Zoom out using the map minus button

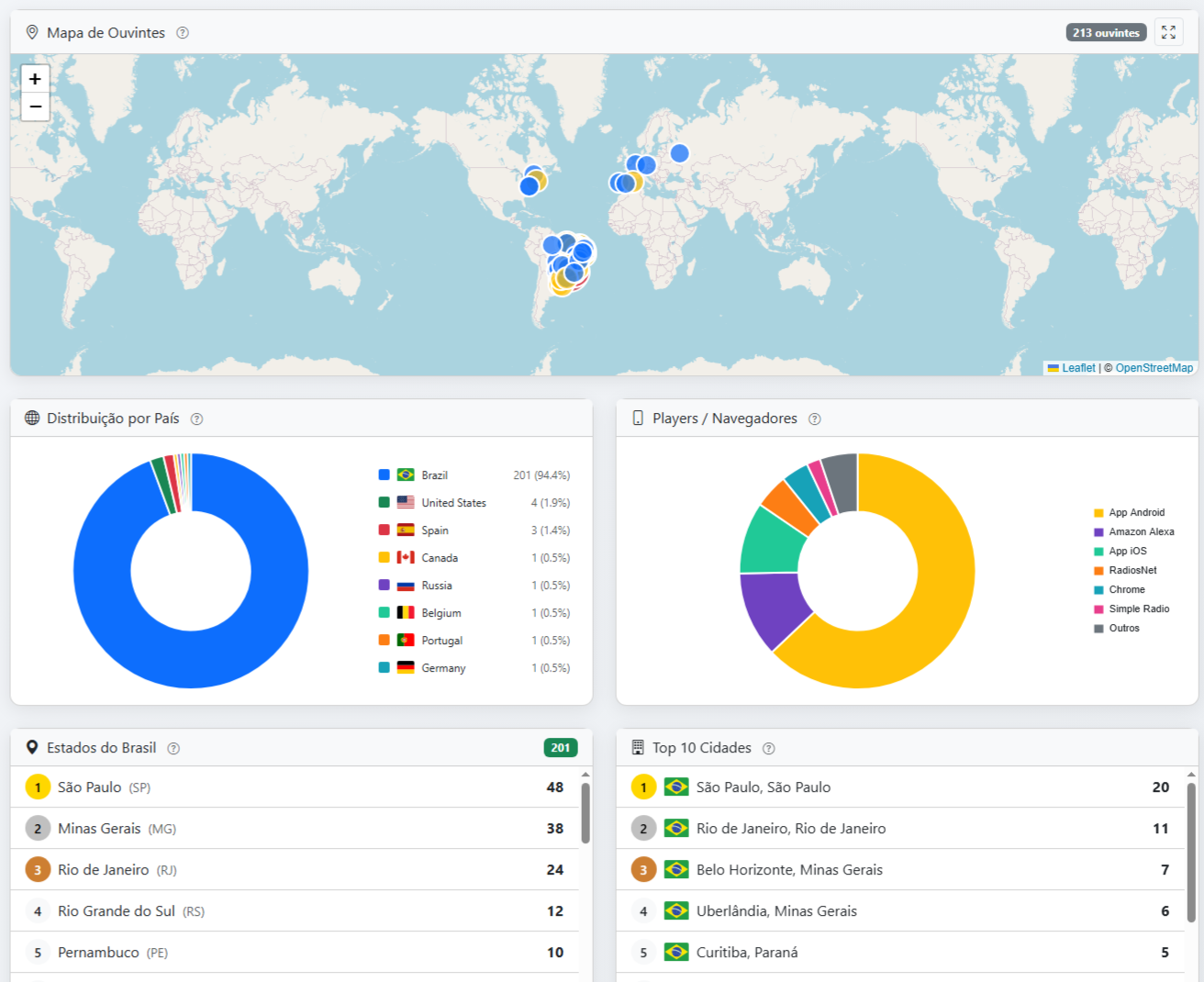point(35,106)
